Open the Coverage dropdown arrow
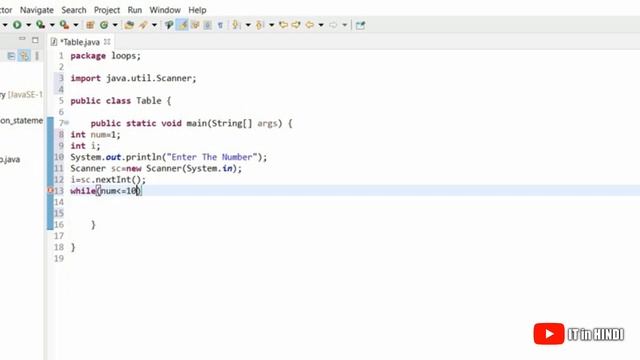This screenshot has width=640, height=360. pyautogui.click(x=52, y=25)
